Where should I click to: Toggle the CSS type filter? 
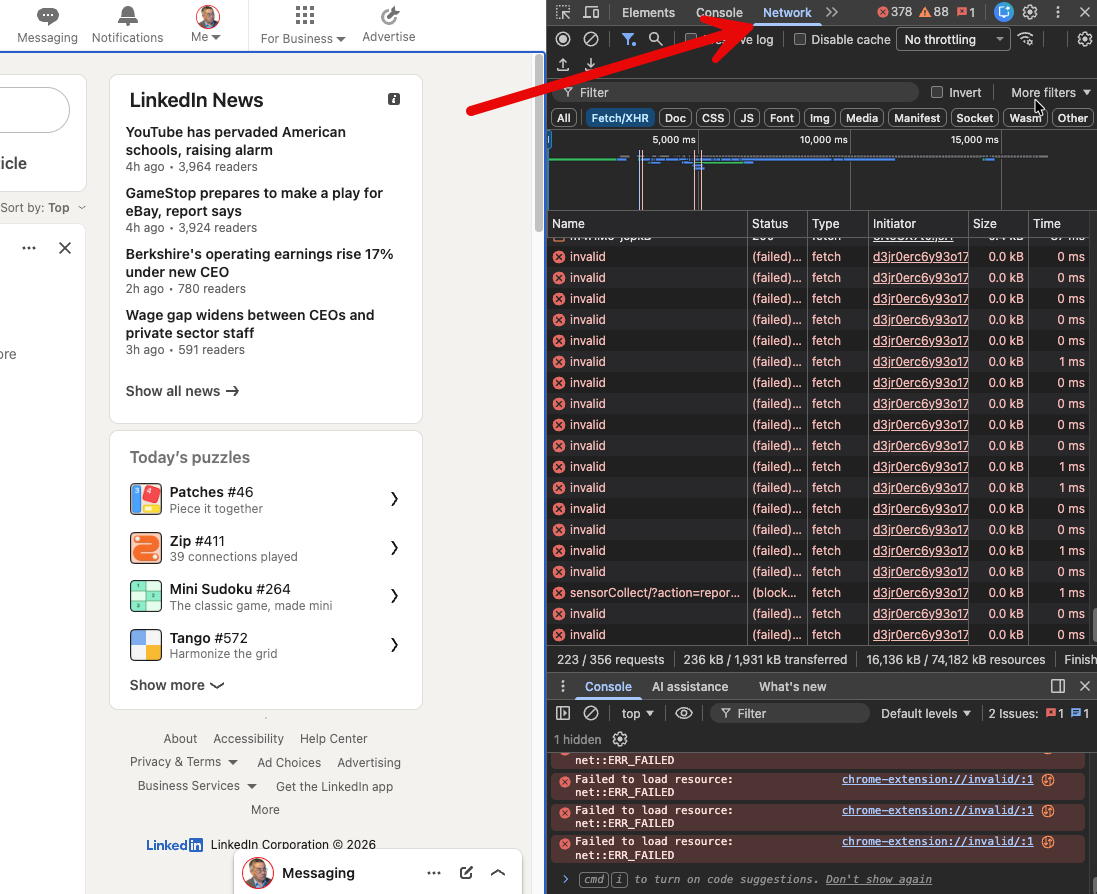click(713, 118)
